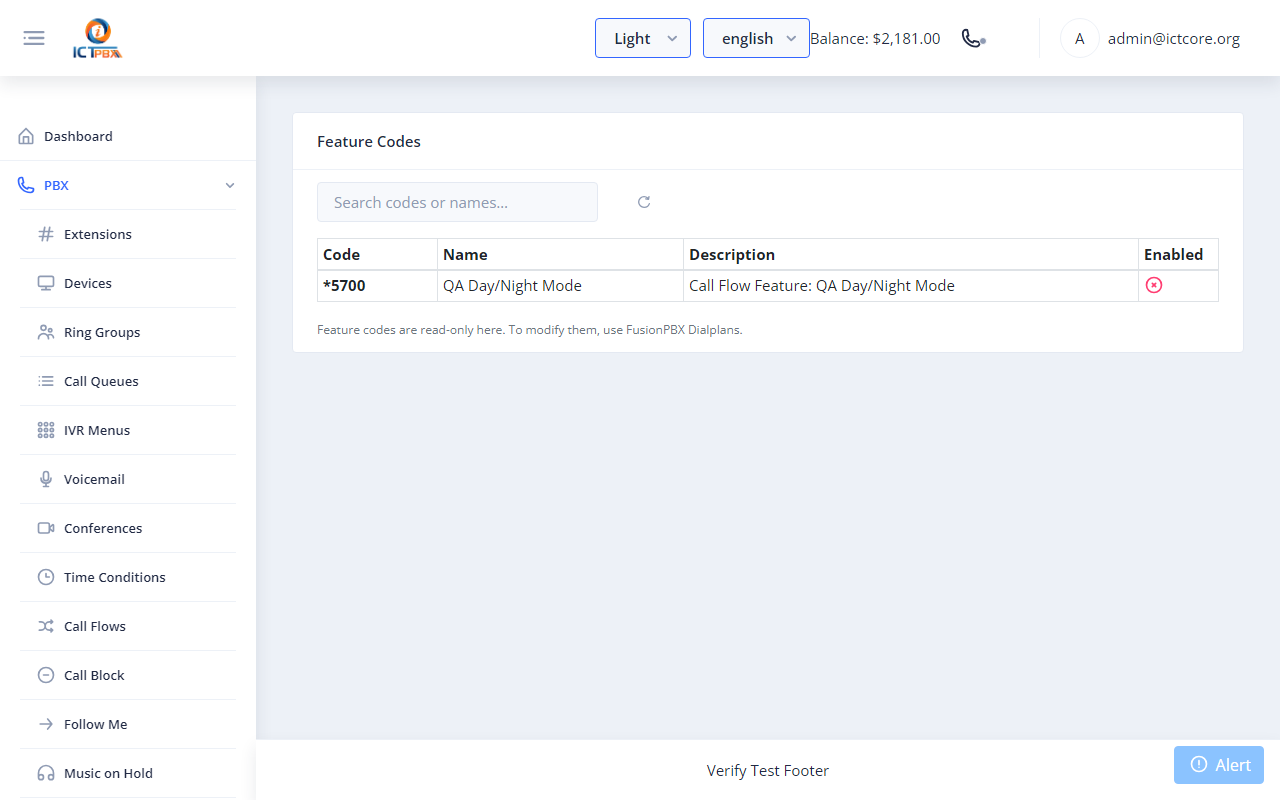Click the QA Day/Night Mode name cell
This screenshot has height=800, width=1280.
(x=560, y=286)
